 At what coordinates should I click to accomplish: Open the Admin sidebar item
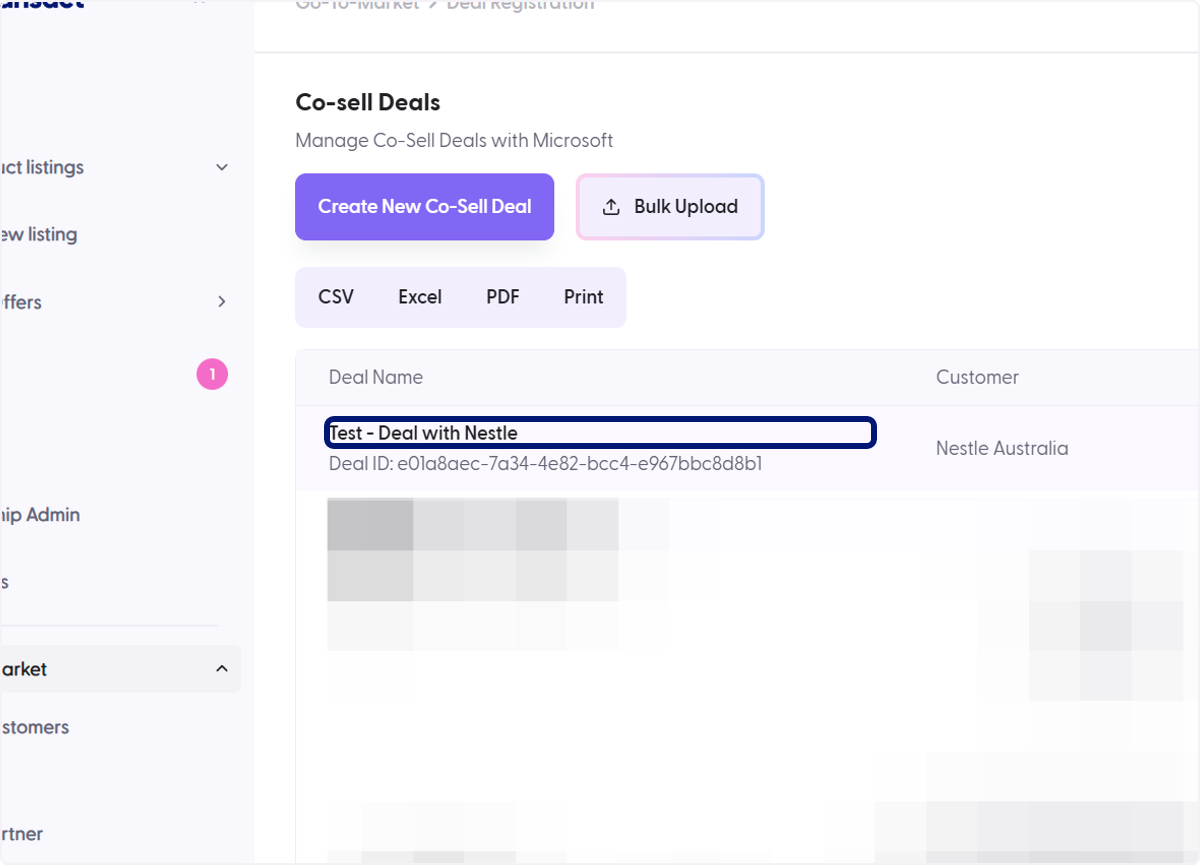click(x=40, y=515)
